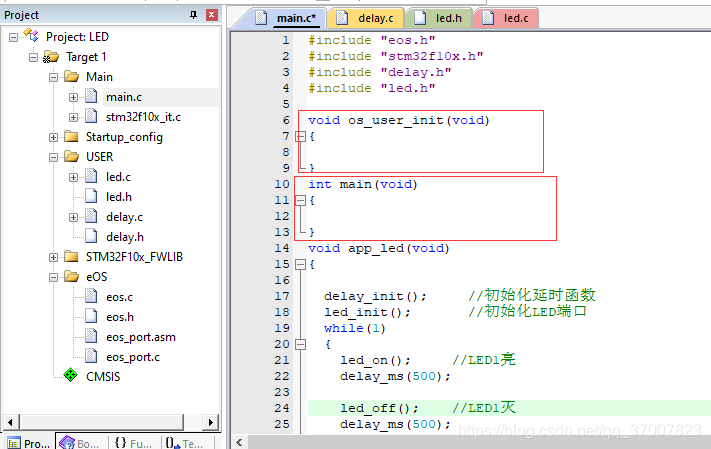Click the delay.c file icon in the tree
The width and height of the screenshot is (711, 449).
click(x=92, y=216)
